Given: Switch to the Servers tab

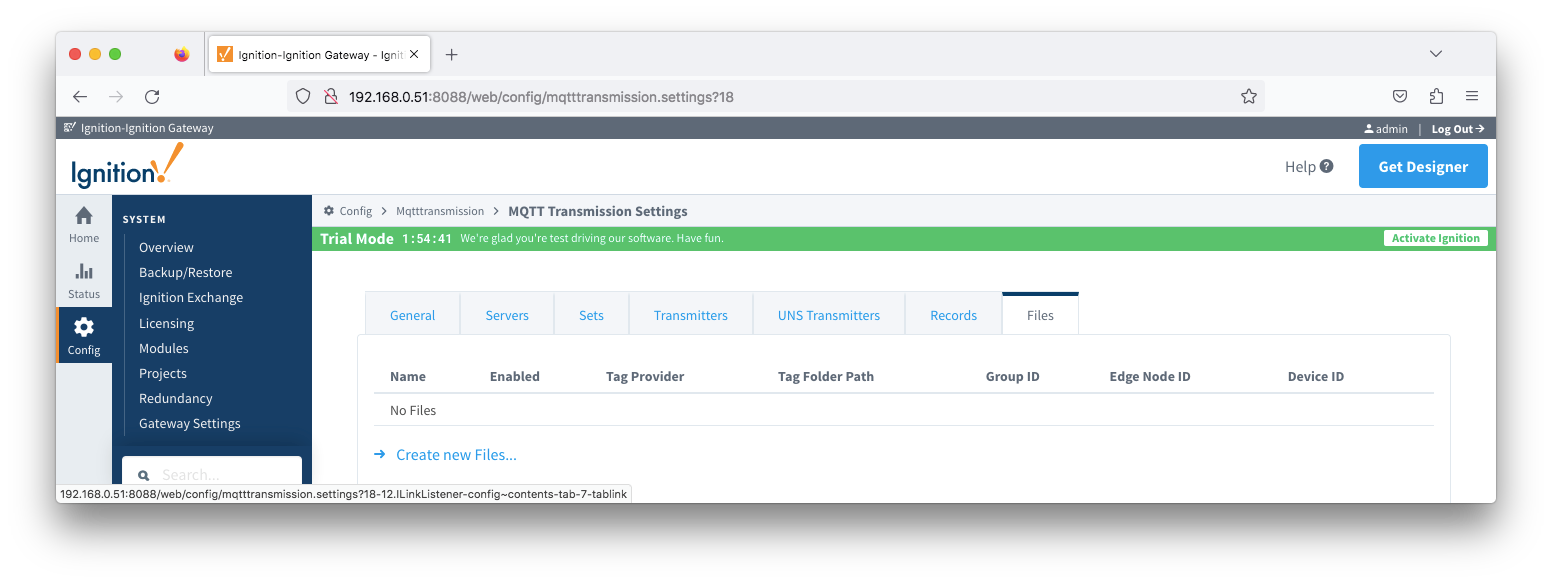Looking at the screenshot, I should tap(507, 315).
